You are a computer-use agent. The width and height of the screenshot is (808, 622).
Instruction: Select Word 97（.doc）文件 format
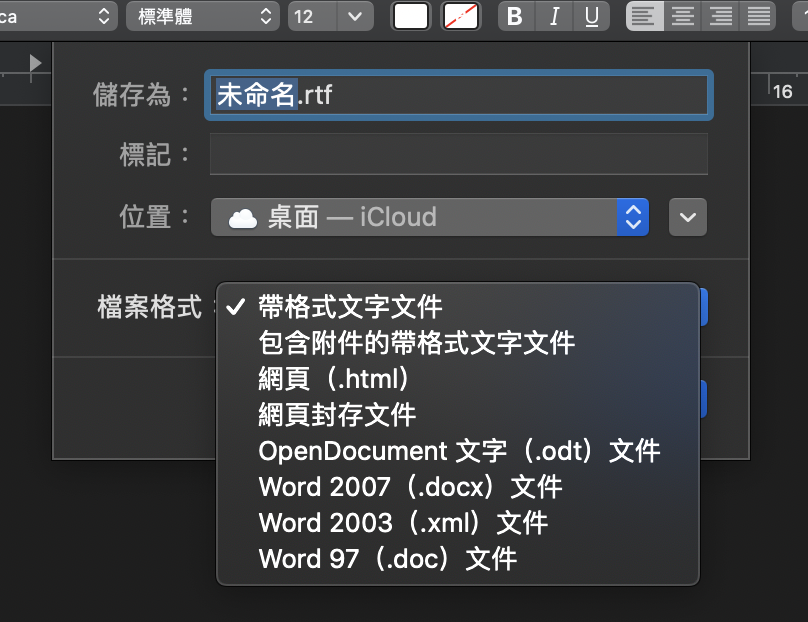click(x=458, y=560)
